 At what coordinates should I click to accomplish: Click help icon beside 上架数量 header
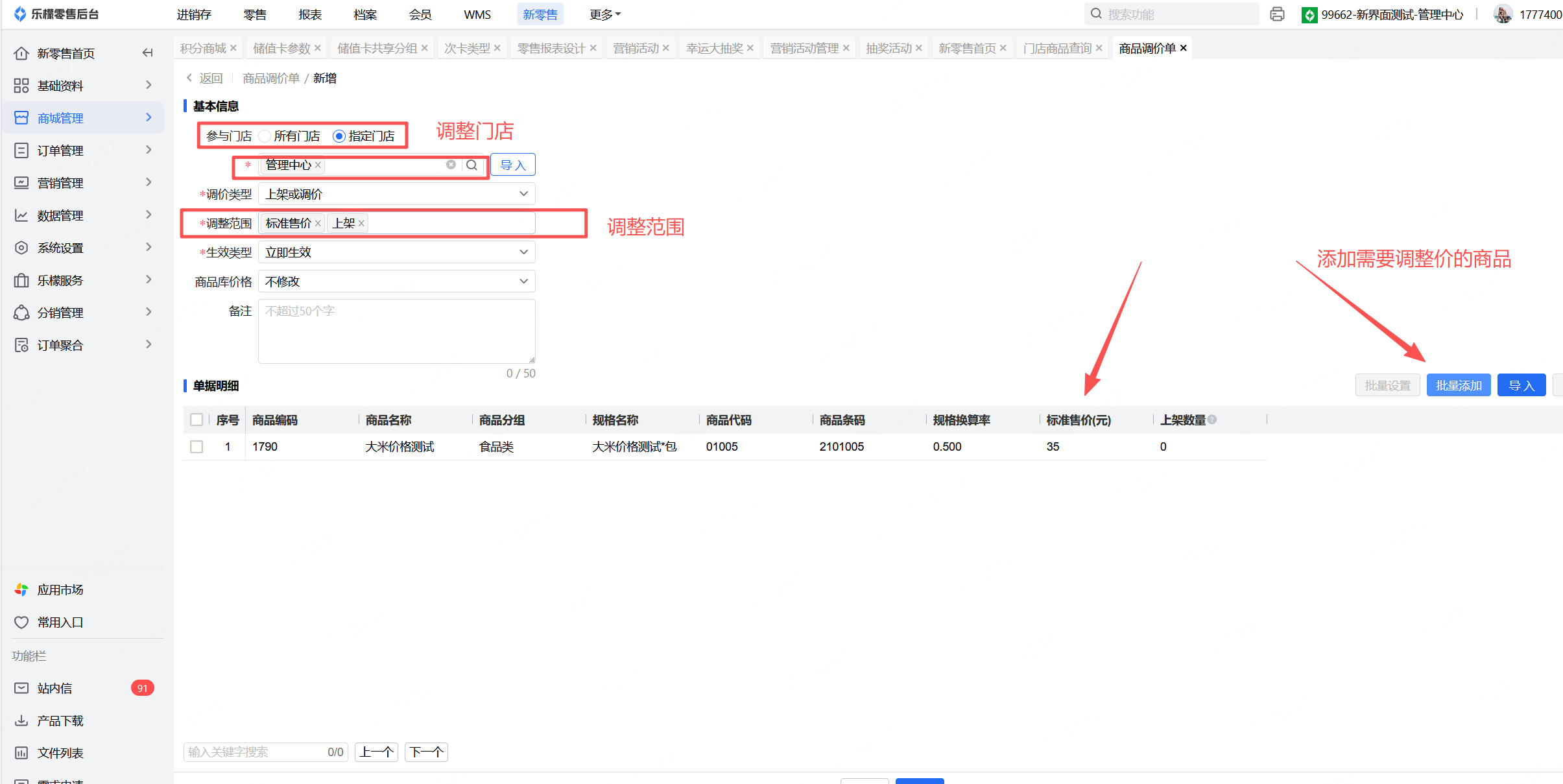(1213, 420)
